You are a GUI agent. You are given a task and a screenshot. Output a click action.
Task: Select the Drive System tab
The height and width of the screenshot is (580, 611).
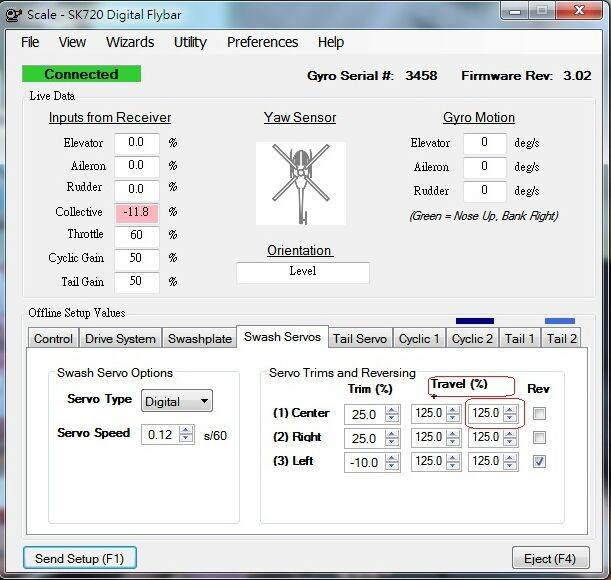click(x=120, y=338)
